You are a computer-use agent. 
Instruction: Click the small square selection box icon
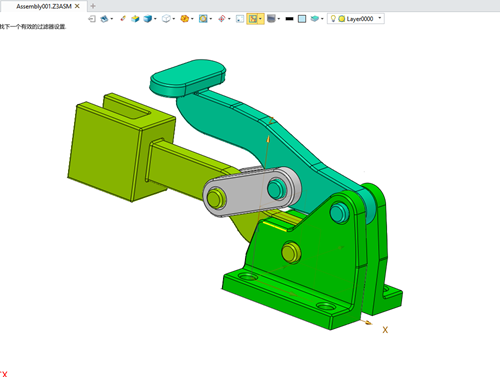click(240, 19)
